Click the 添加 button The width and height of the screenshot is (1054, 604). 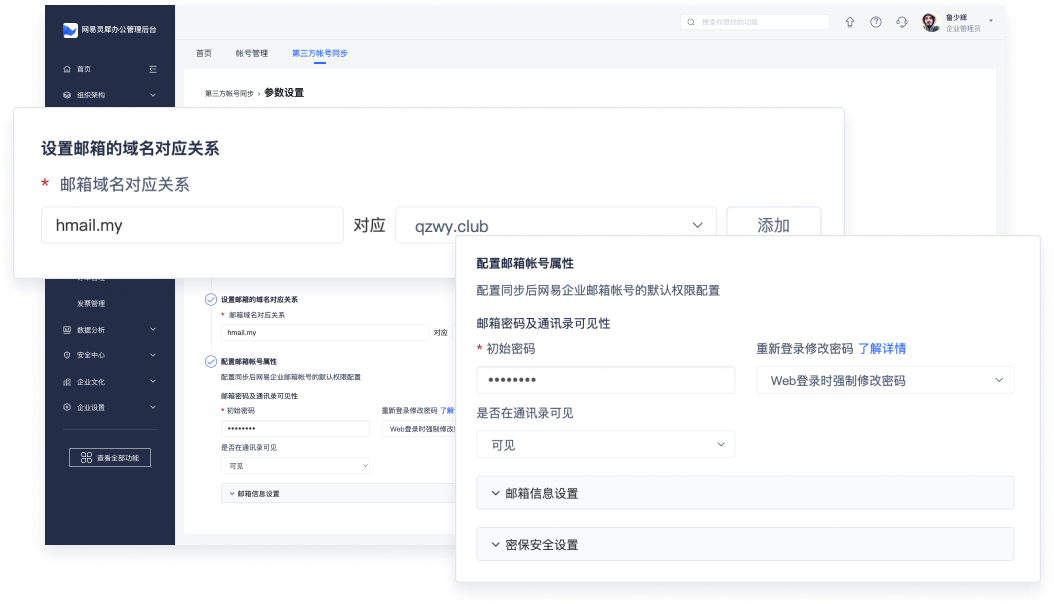773,226
